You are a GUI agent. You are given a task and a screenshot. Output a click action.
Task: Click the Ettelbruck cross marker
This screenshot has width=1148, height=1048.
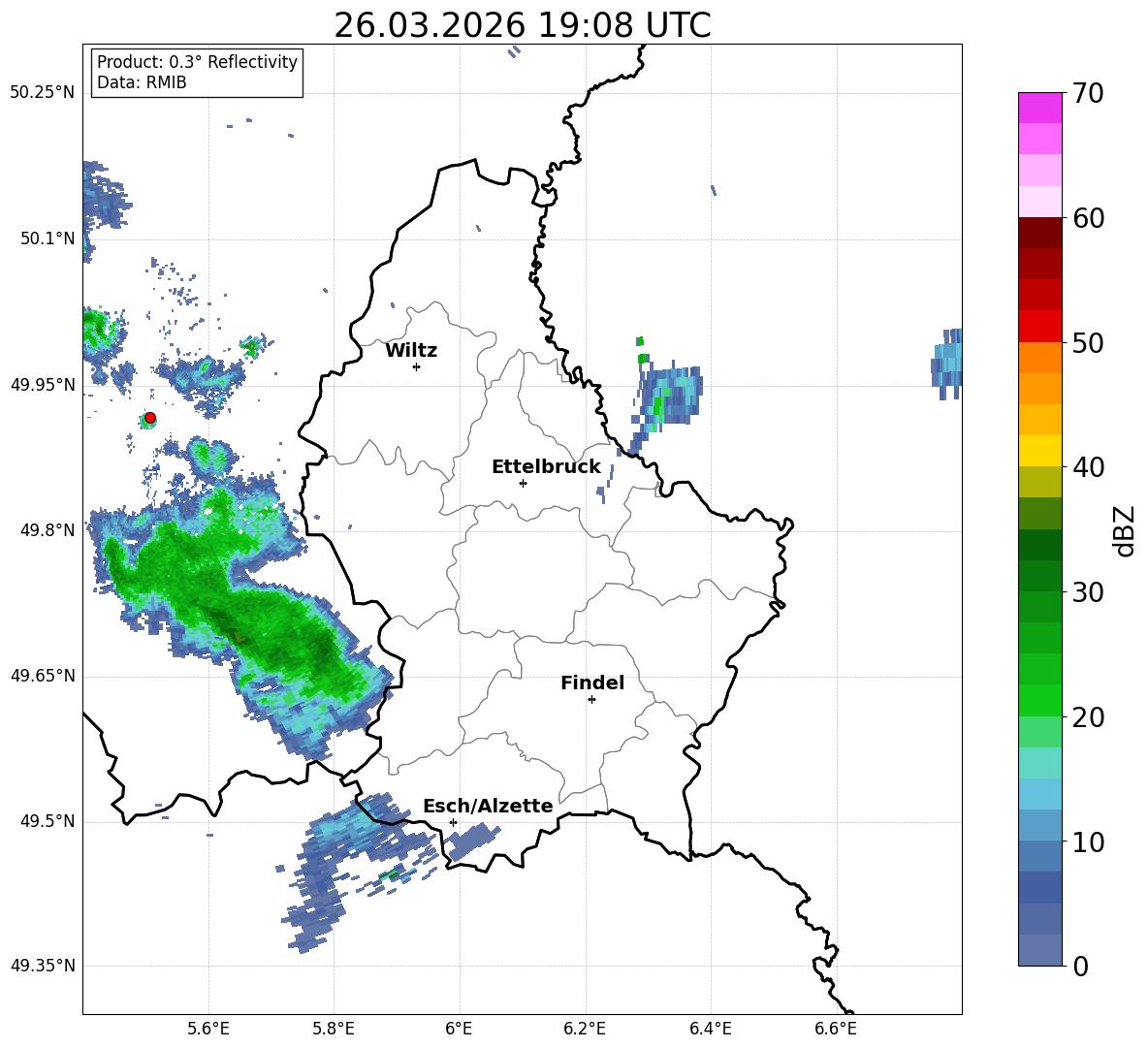pyautogui.click(x=523, y=483)
